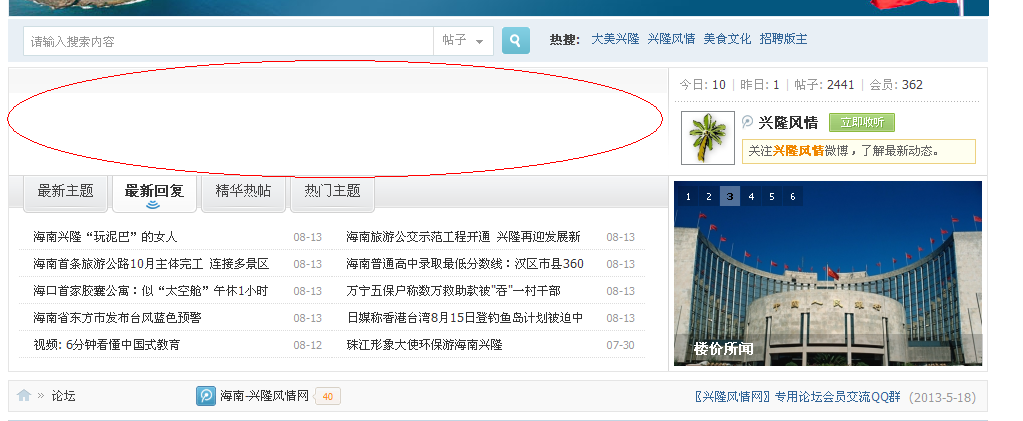Image resolution: width=1023 pixels, height=421 pixels.
Task: Open hot search link 兴隆风情
Action: [x=671, y=39]
